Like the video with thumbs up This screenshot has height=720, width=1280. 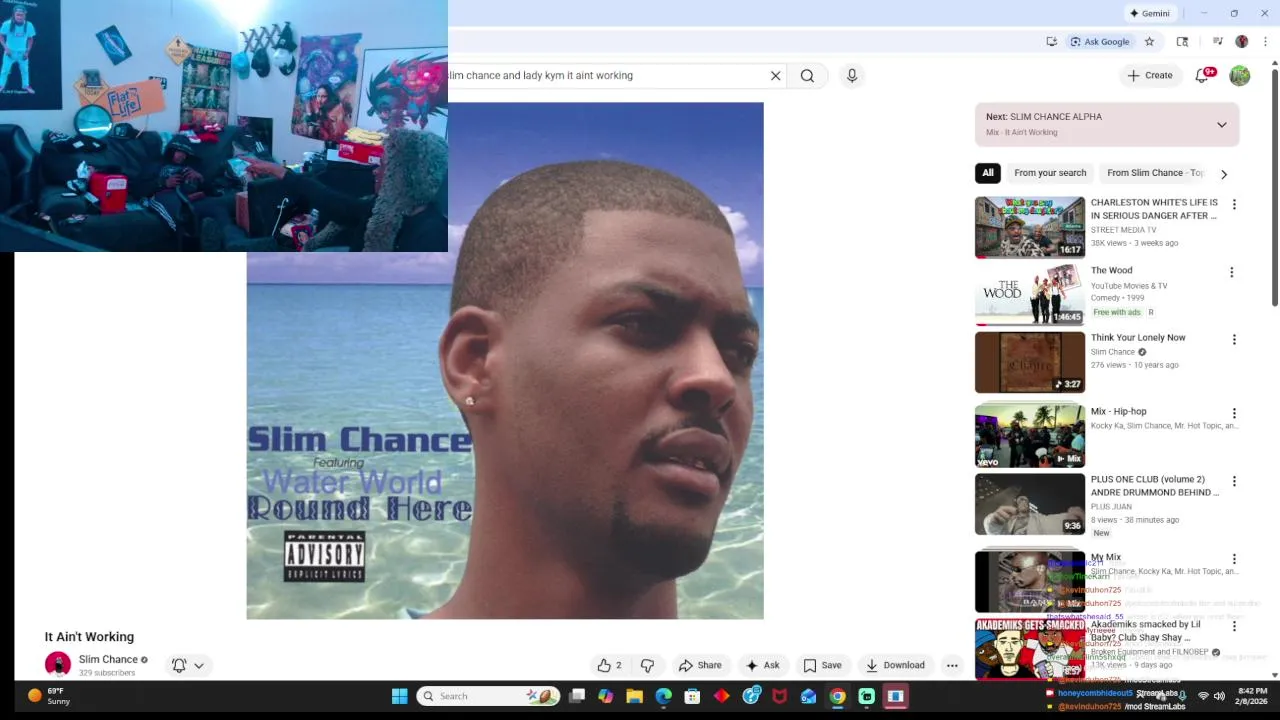609,665
